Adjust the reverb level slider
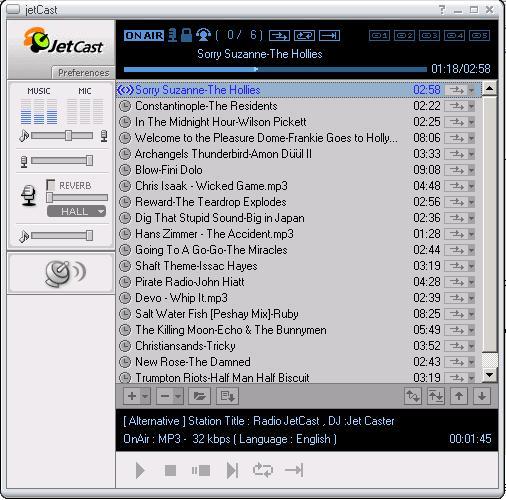 77,198
